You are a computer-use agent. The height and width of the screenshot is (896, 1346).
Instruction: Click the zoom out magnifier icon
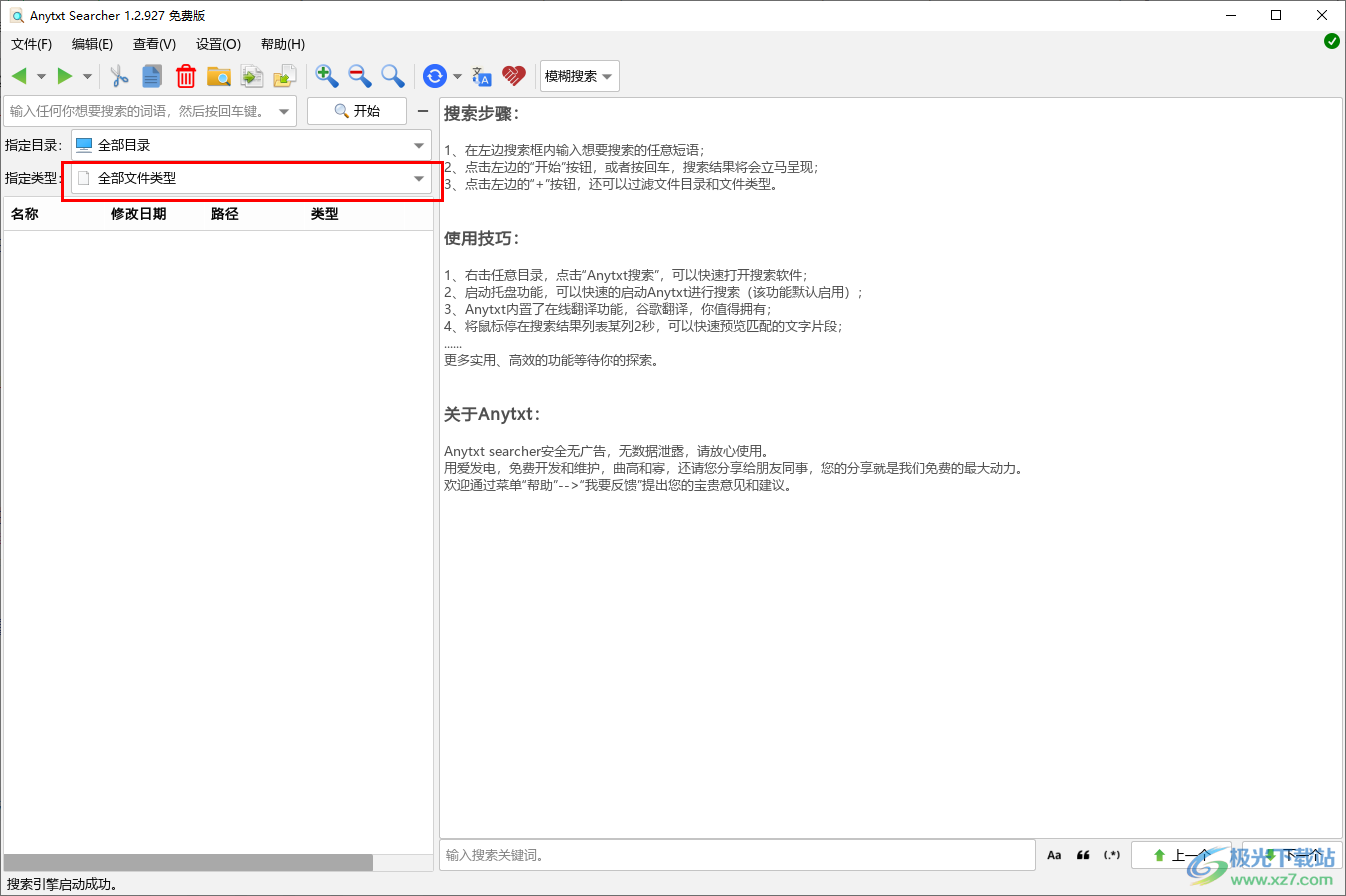[360, 76]
